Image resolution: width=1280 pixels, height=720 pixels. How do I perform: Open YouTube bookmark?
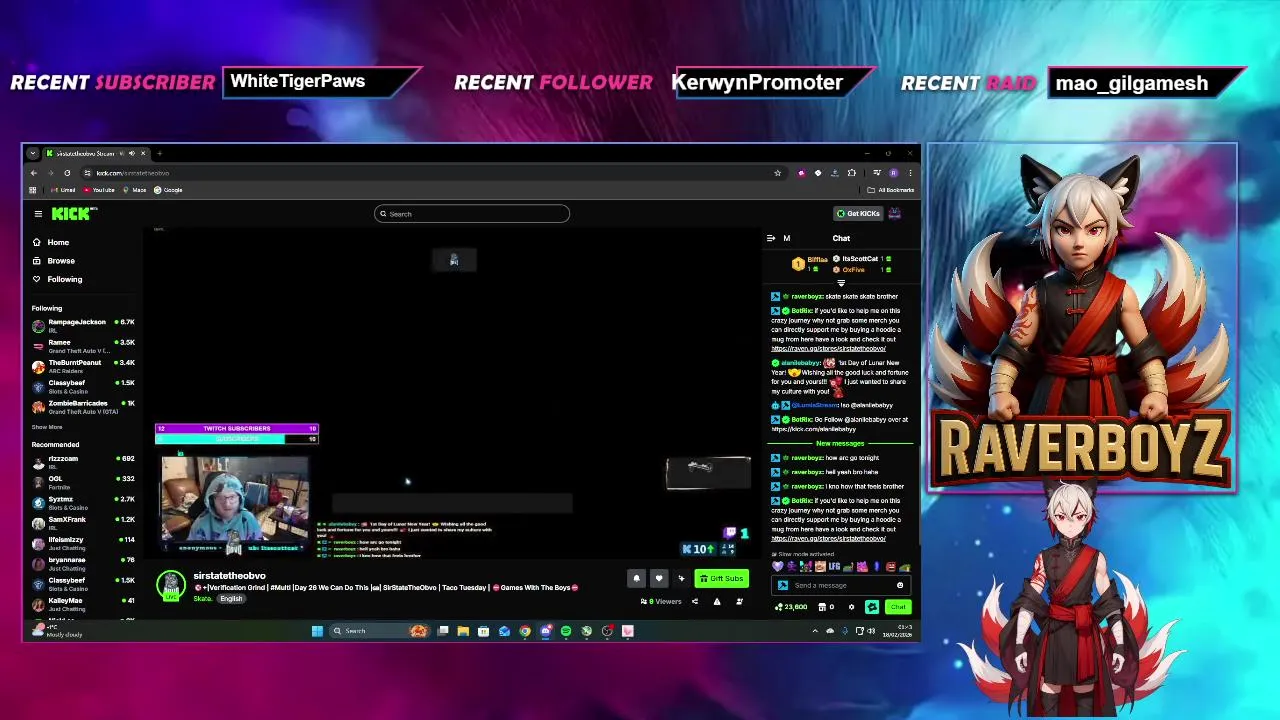click(x=99, y=190)
